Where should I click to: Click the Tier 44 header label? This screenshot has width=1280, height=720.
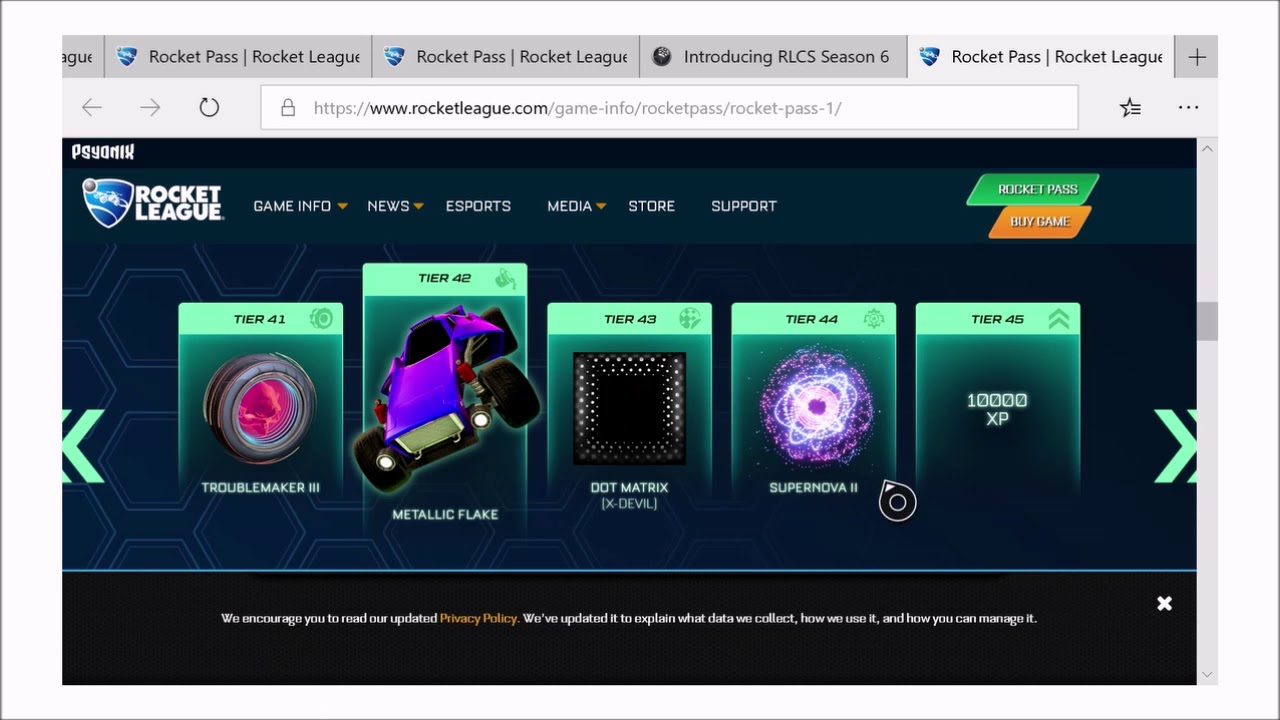point(812,319)
